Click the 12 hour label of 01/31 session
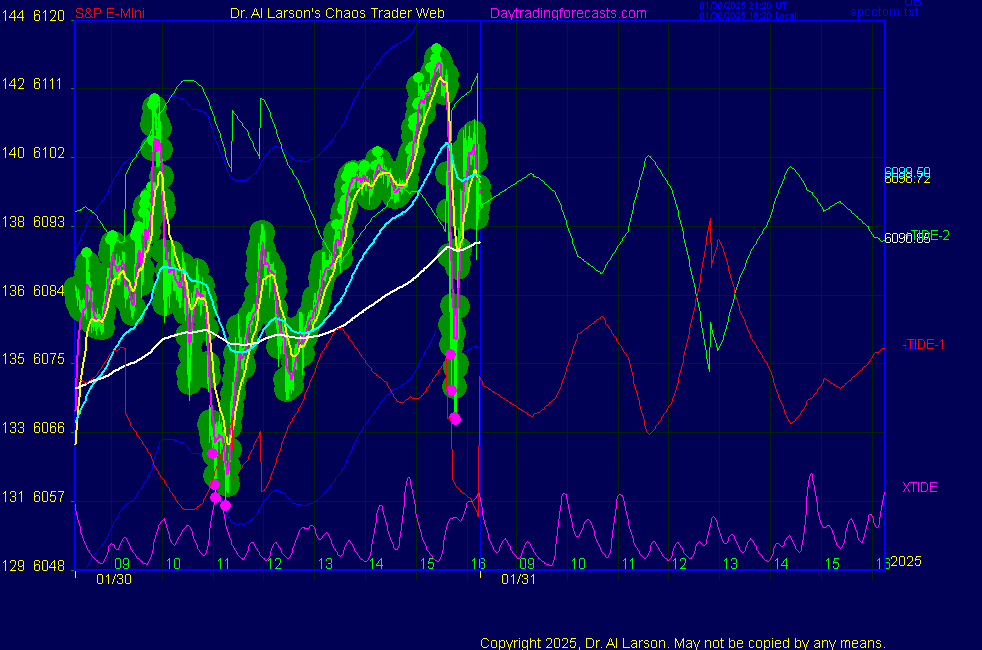This screenshot has width=982, height=650. [x=680, y=564]
